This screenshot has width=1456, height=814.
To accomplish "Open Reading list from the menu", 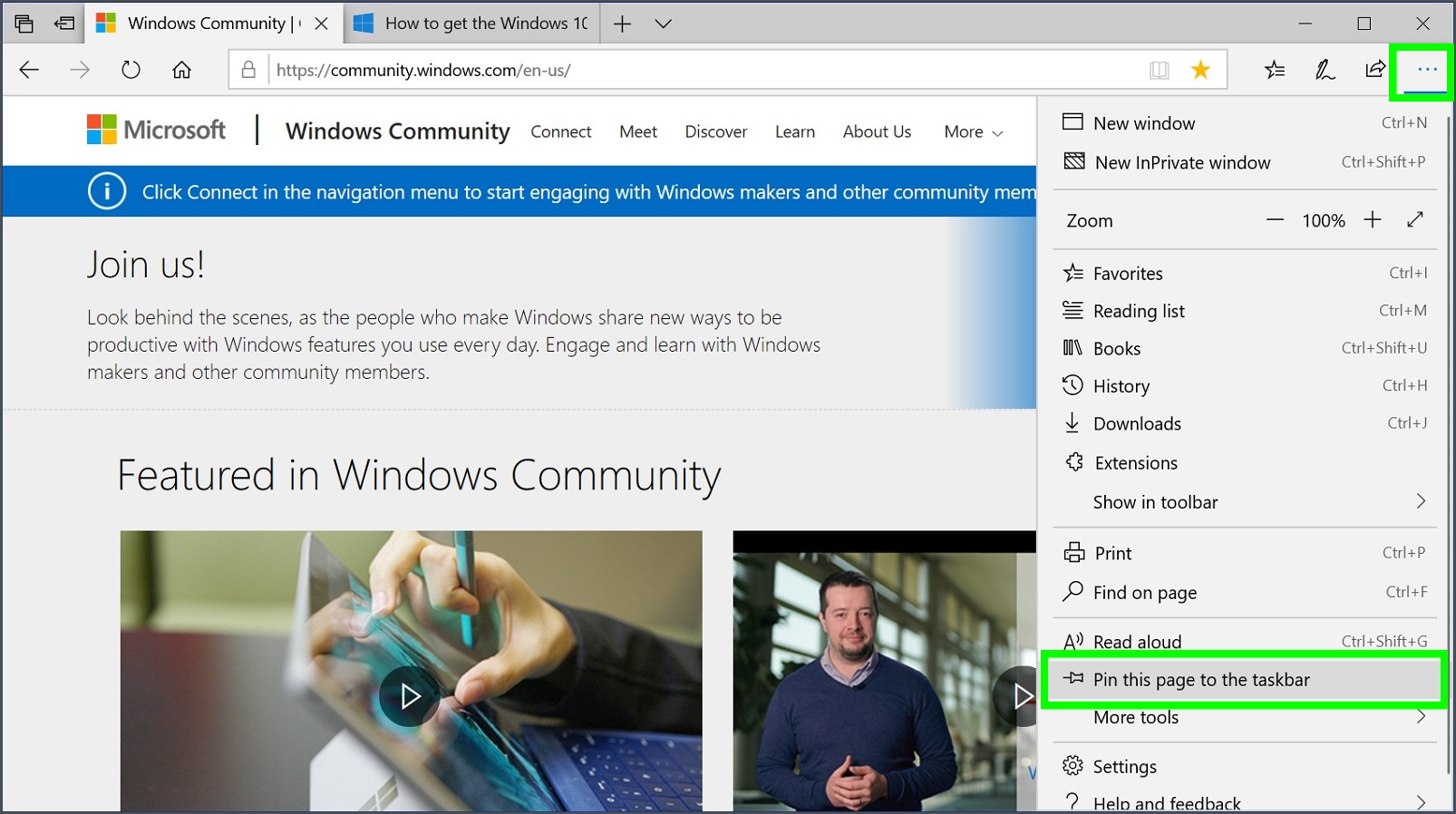I will point(1245,311).
